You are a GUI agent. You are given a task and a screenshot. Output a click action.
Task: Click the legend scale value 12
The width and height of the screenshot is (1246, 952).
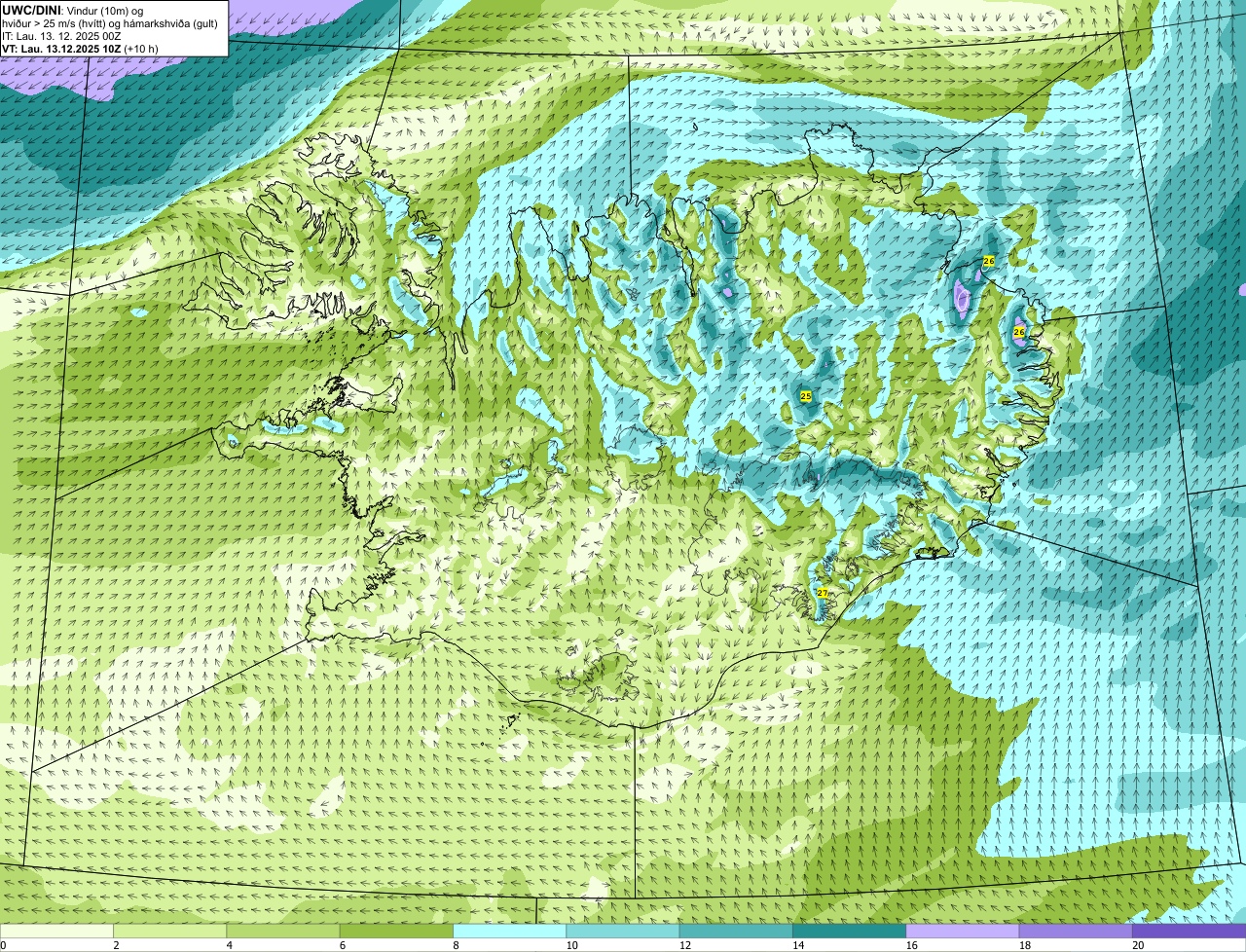pos(683,945)
